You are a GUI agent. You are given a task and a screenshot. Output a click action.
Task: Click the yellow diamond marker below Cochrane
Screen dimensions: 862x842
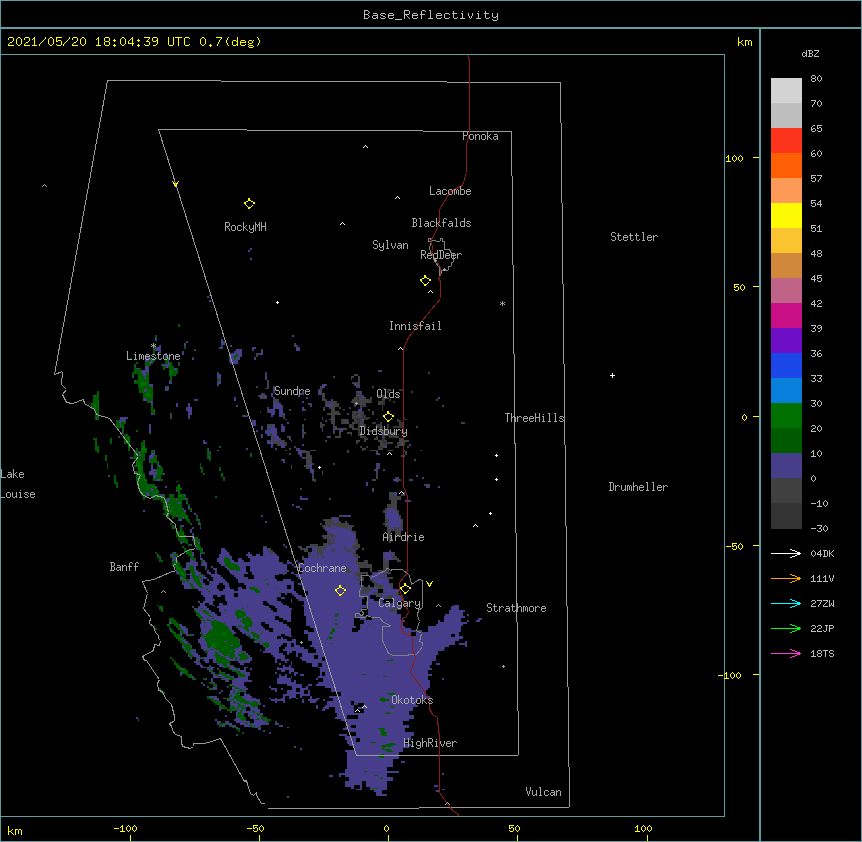click(x=340, y=590)
